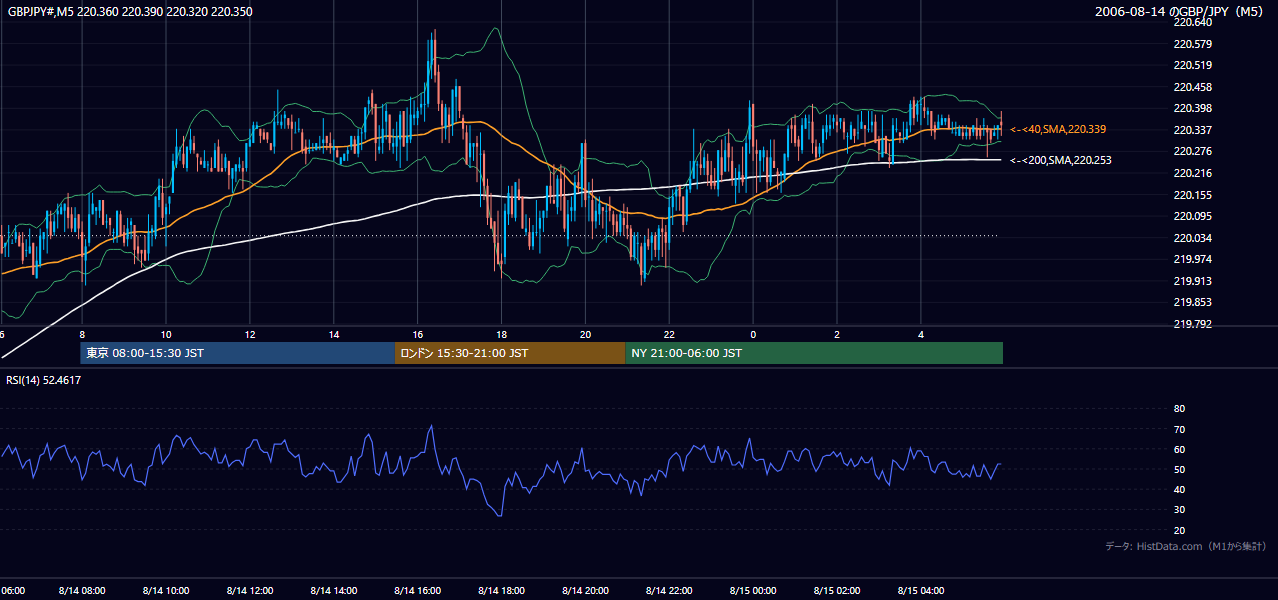The height and width of the screenshot is (600, 1278).
Task: Click RSI scale value 50
Action: pos(1179,470)
